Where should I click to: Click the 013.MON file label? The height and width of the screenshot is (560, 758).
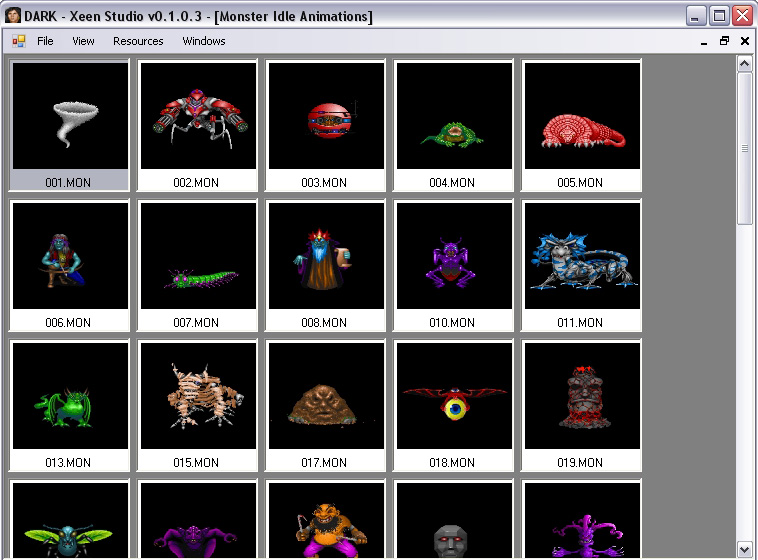[68, 463]
